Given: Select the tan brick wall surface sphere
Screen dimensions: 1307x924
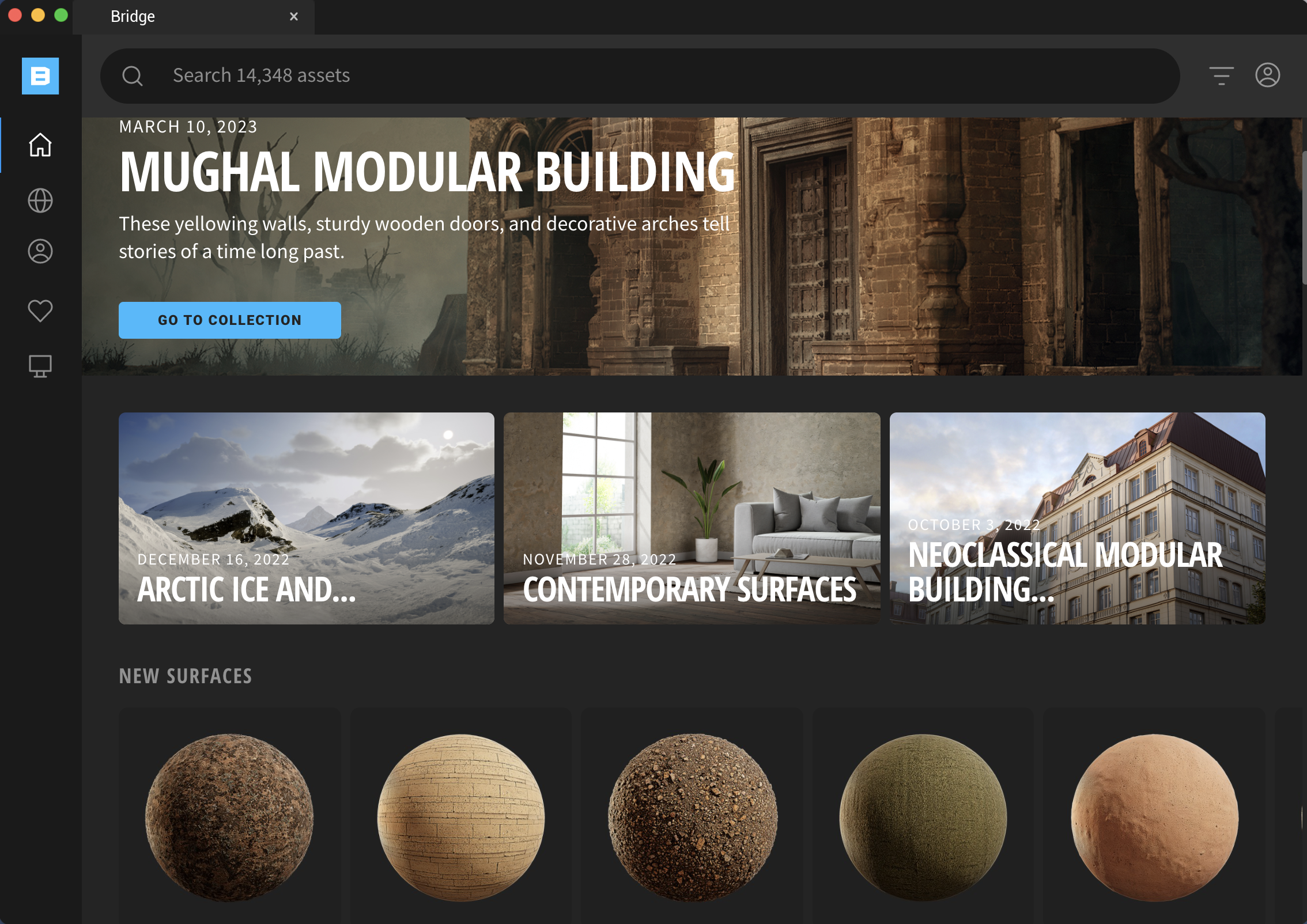Looking at the screenshot, I should pos(460,817).
